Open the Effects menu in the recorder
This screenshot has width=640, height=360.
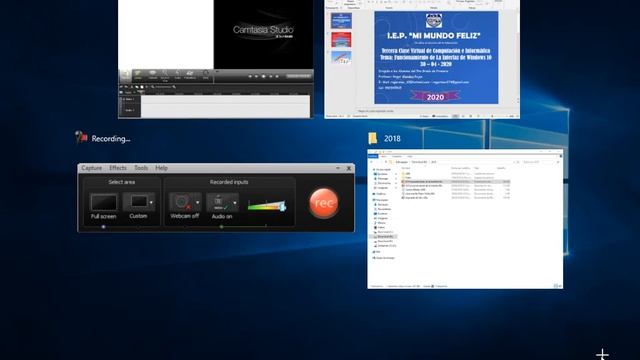[x=118, y=168]
